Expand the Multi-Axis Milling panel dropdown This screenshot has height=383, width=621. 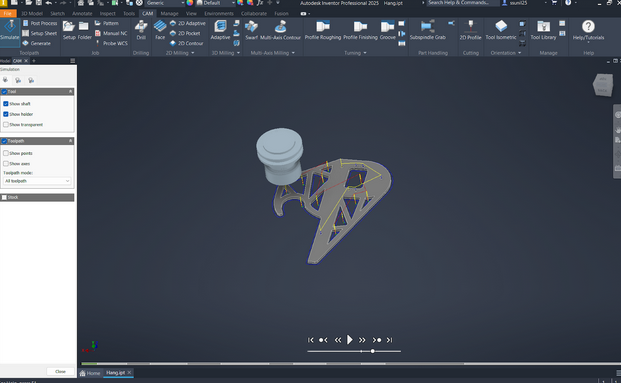273,53
